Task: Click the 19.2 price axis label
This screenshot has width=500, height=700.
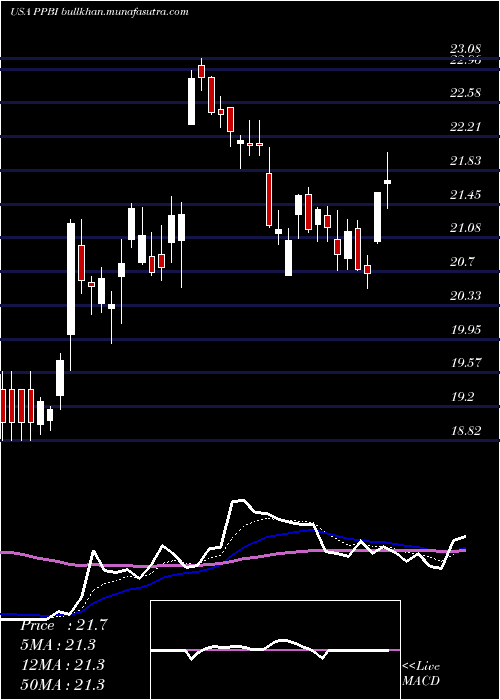Action: [462, 397]
